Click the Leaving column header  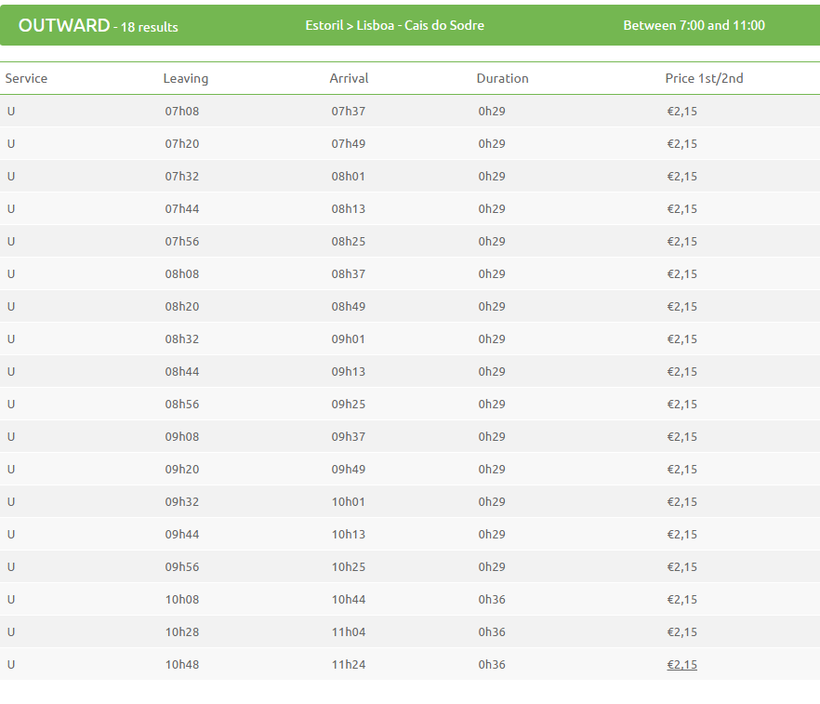[x=186, y=78]
